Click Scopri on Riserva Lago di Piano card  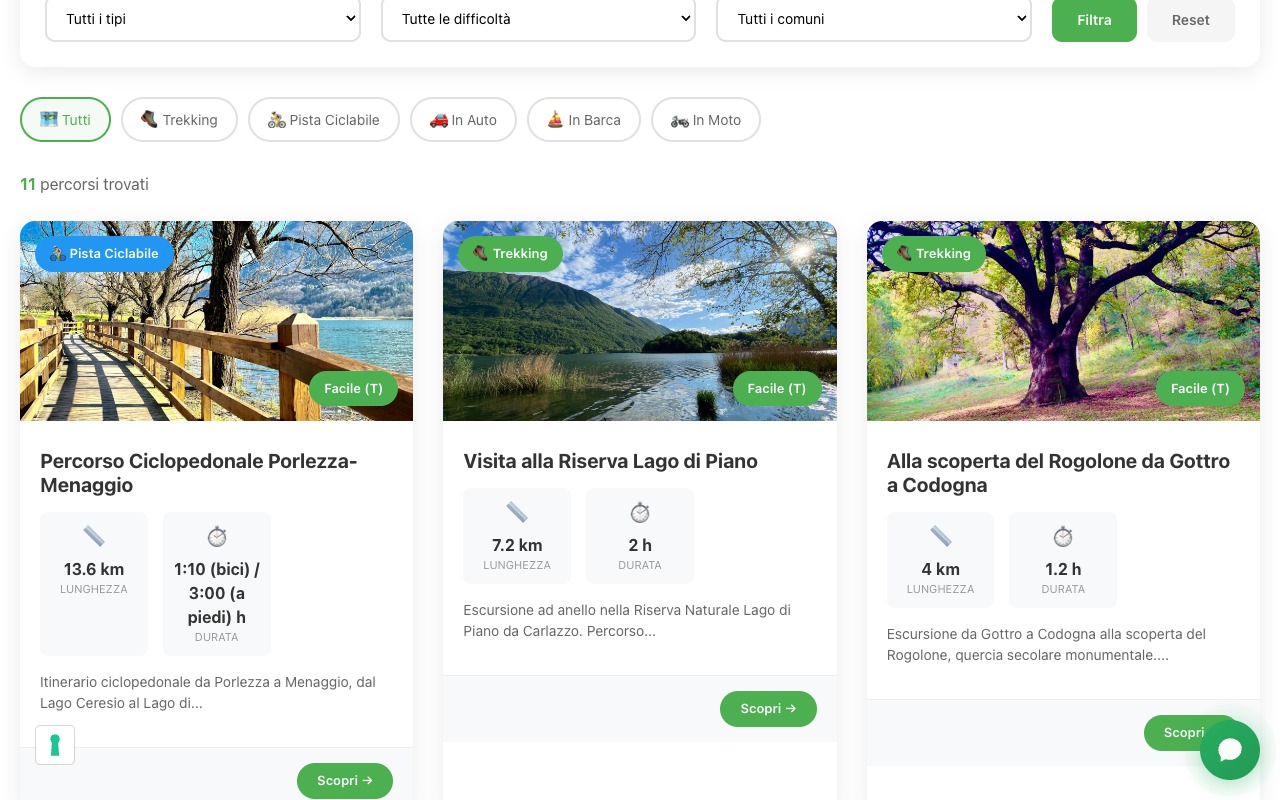coord(768,709)
